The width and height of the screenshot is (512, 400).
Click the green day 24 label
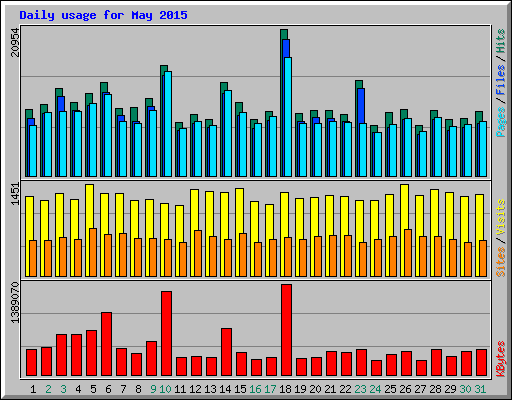click(375, 389)
